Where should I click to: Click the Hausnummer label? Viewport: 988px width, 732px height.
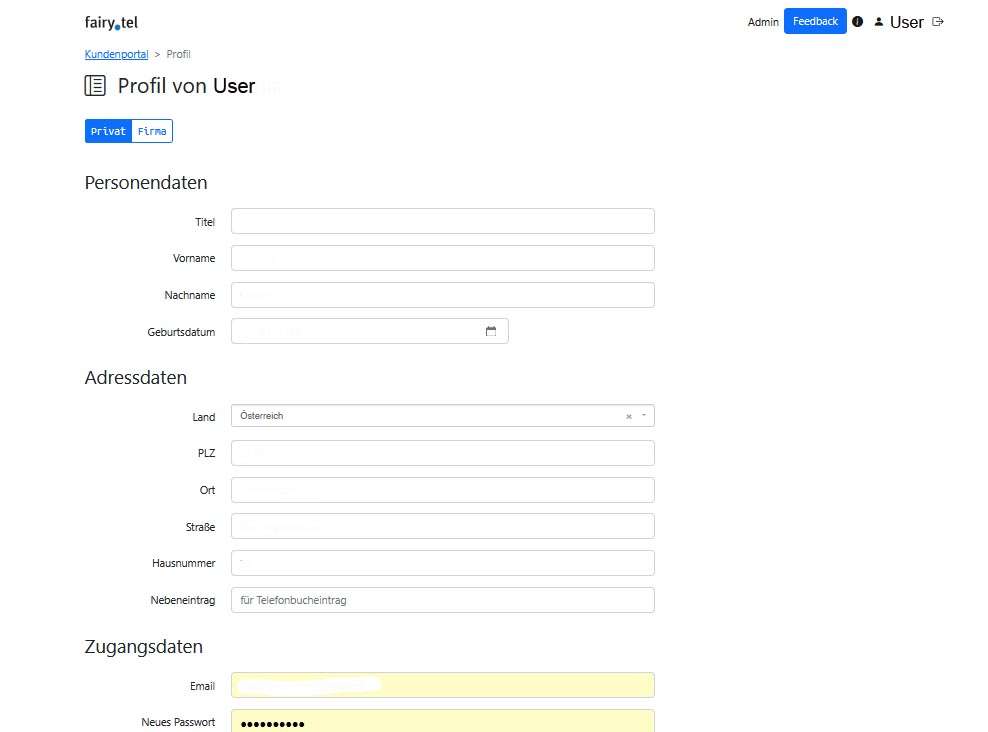183,563
